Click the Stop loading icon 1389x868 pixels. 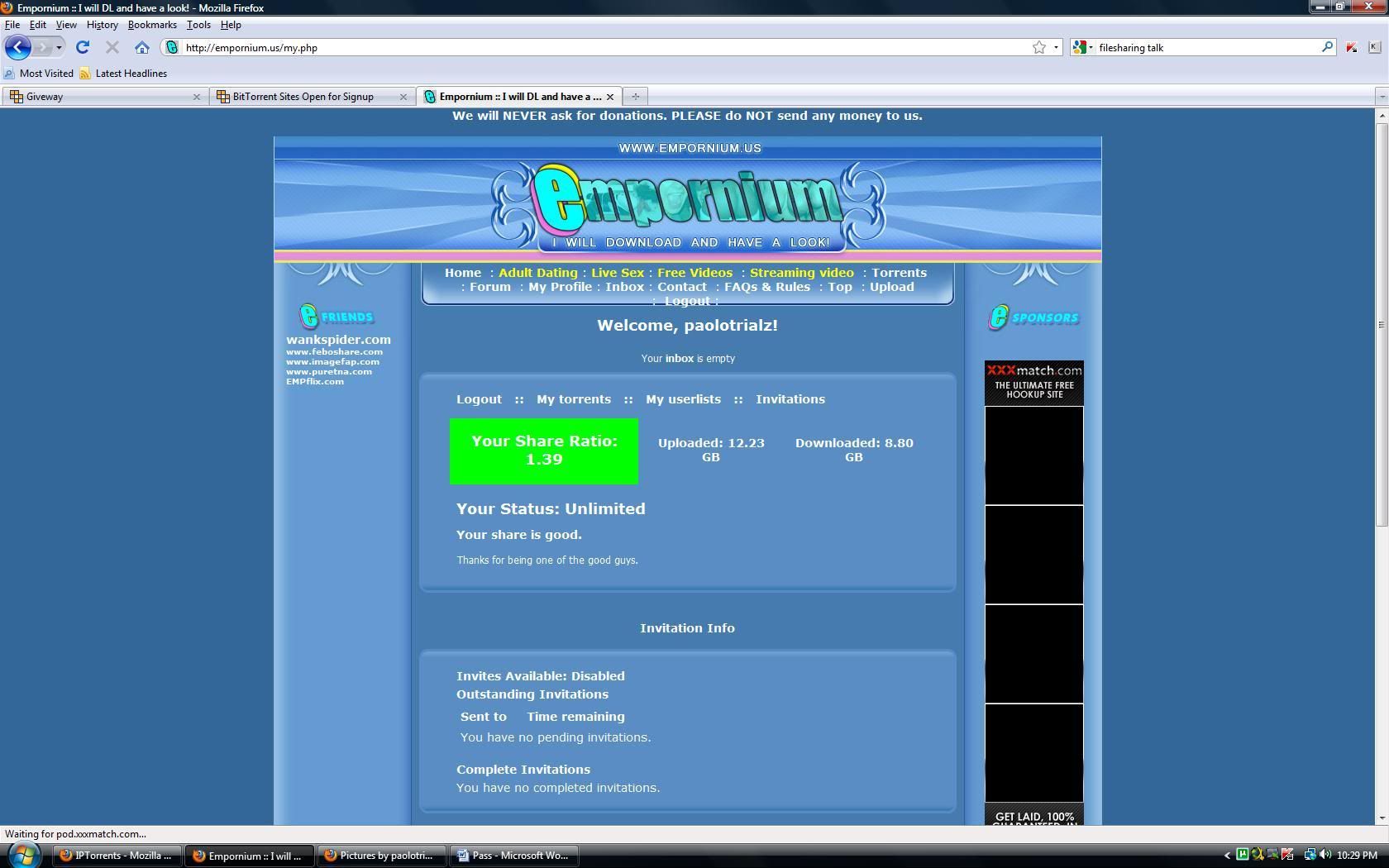(x=112, y=47)
